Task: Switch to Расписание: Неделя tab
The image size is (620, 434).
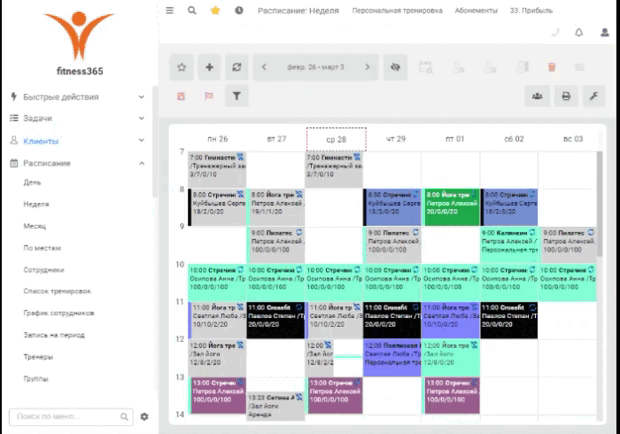Action: [x=299, y=11]
